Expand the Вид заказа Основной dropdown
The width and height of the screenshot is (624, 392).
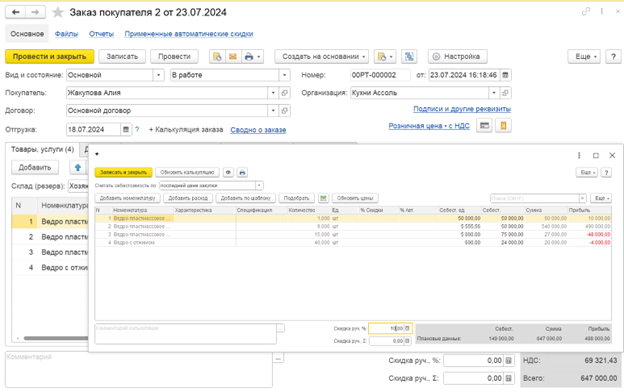[158, 75]
